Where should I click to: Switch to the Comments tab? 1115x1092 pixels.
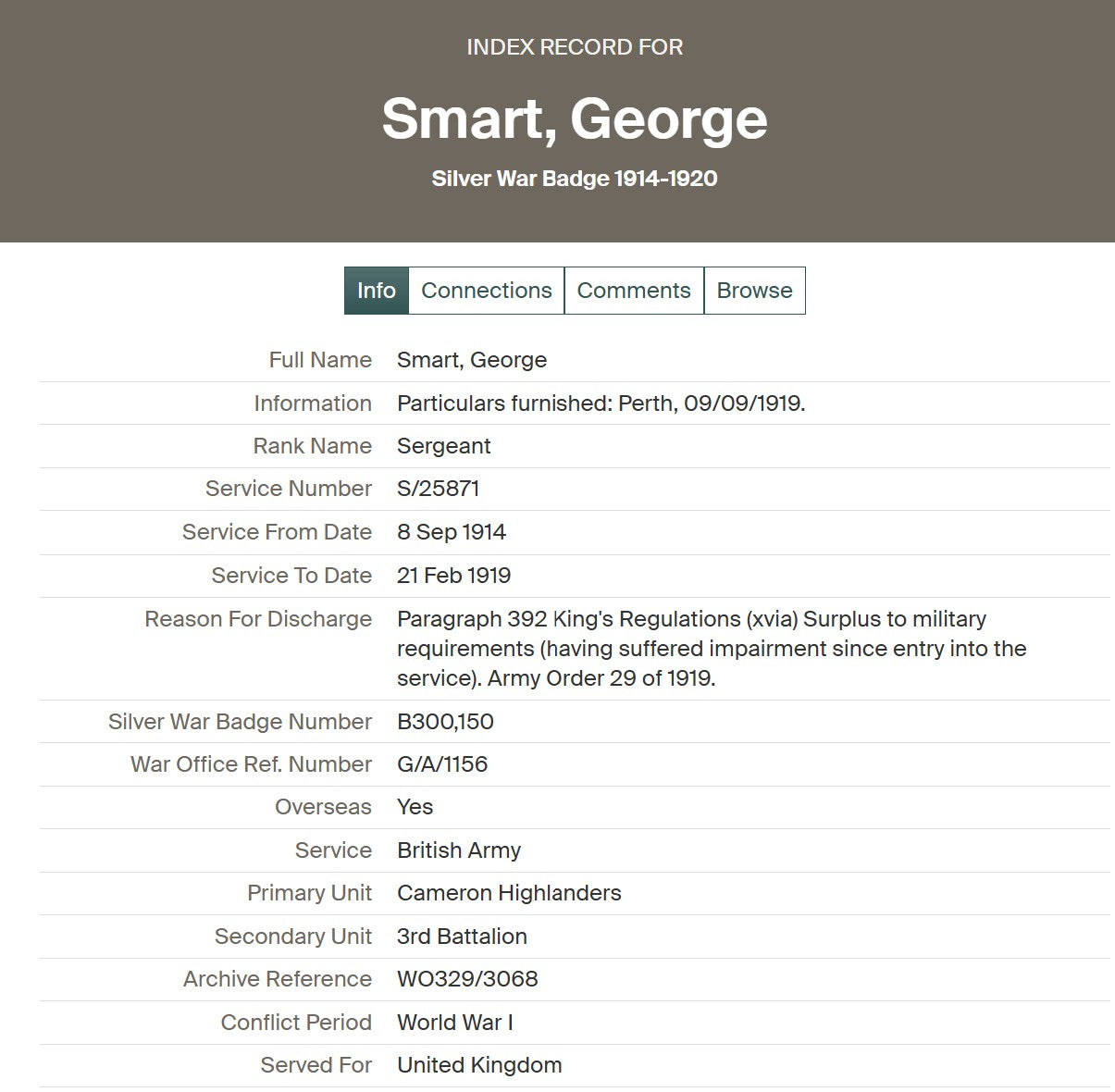pyautogui.click(x=634, y=291)
